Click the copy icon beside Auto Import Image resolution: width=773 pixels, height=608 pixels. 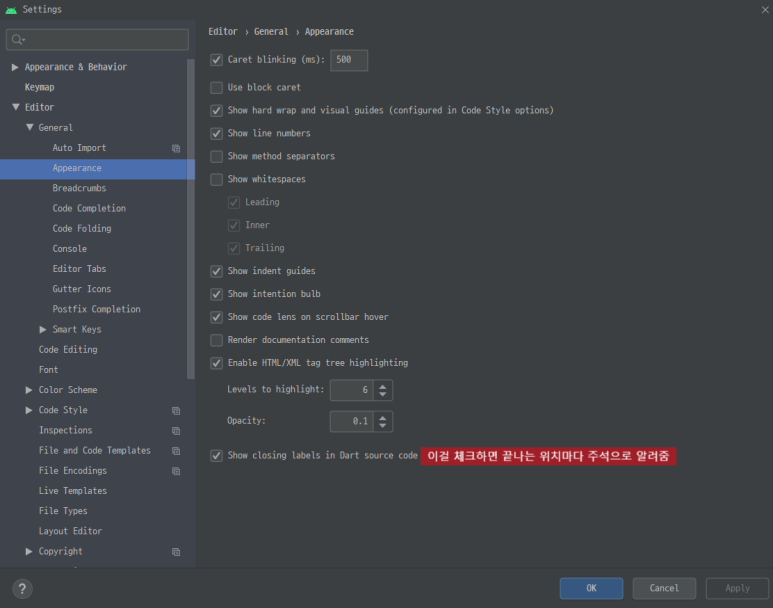pyautogui.click(x=176, y=148)
